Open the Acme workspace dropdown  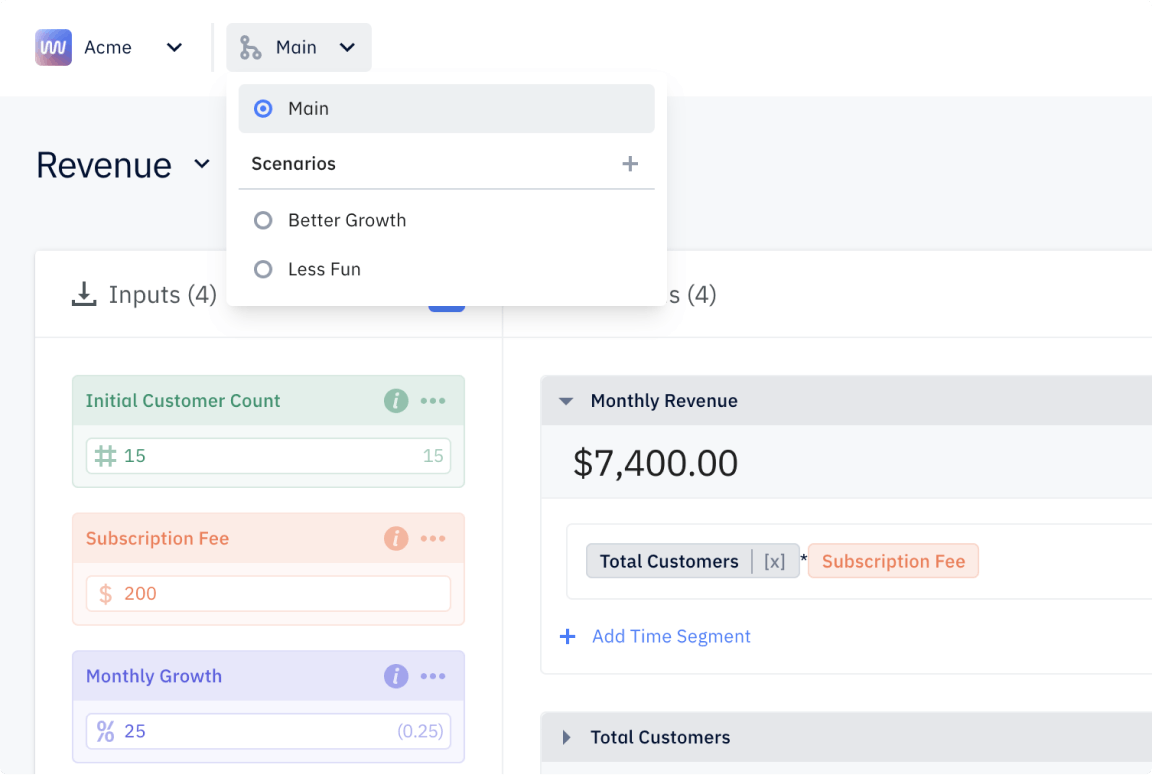click(174, 47)
